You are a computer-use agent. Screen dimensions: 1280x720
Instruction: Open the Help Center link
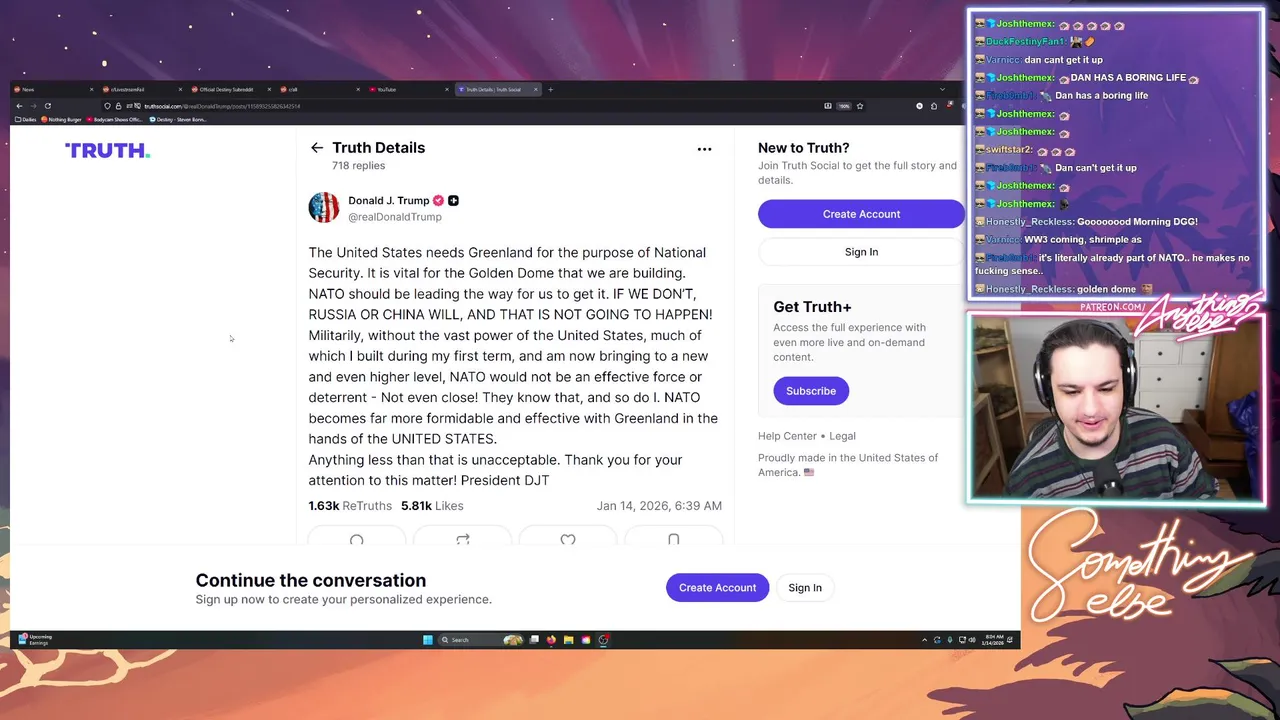[787, 436]
